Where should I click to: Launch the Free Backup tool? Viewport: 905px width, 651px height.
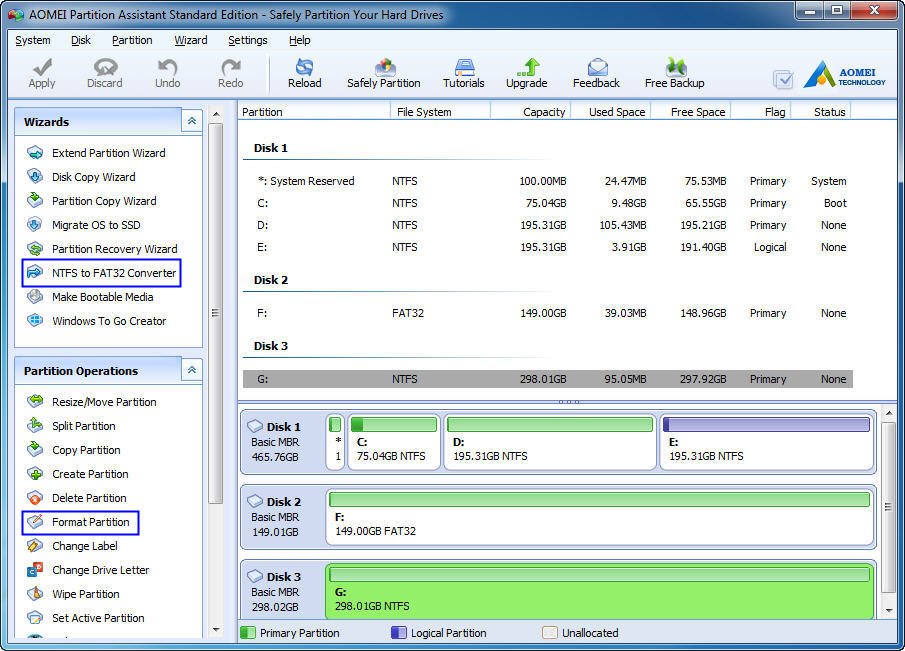click(674, 73)
